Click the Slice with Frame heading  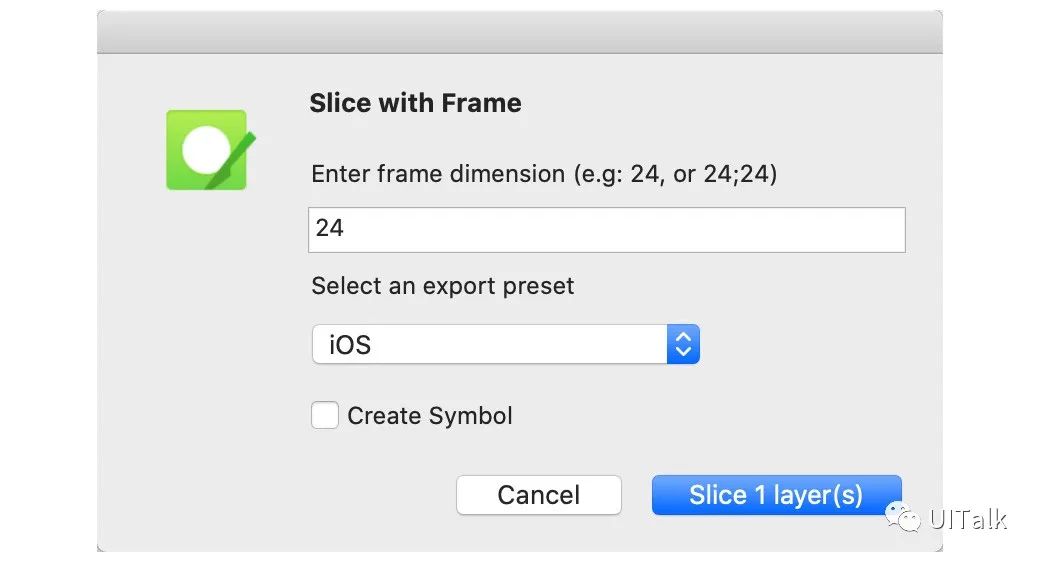click(x=415, y=103)
